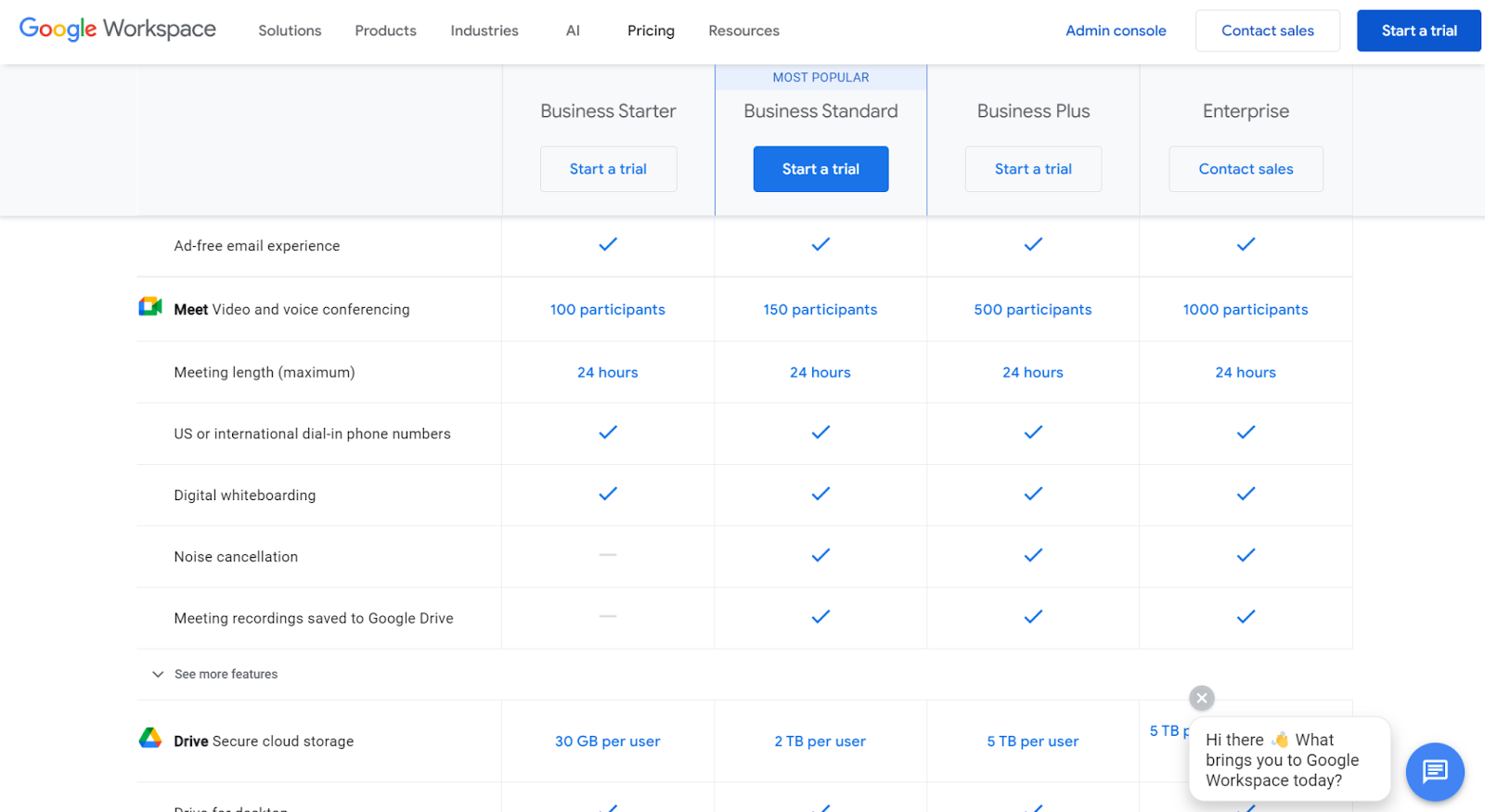1485x812 pixels.
Task: Click Contact sales in the header
Action: (1268, 31)
